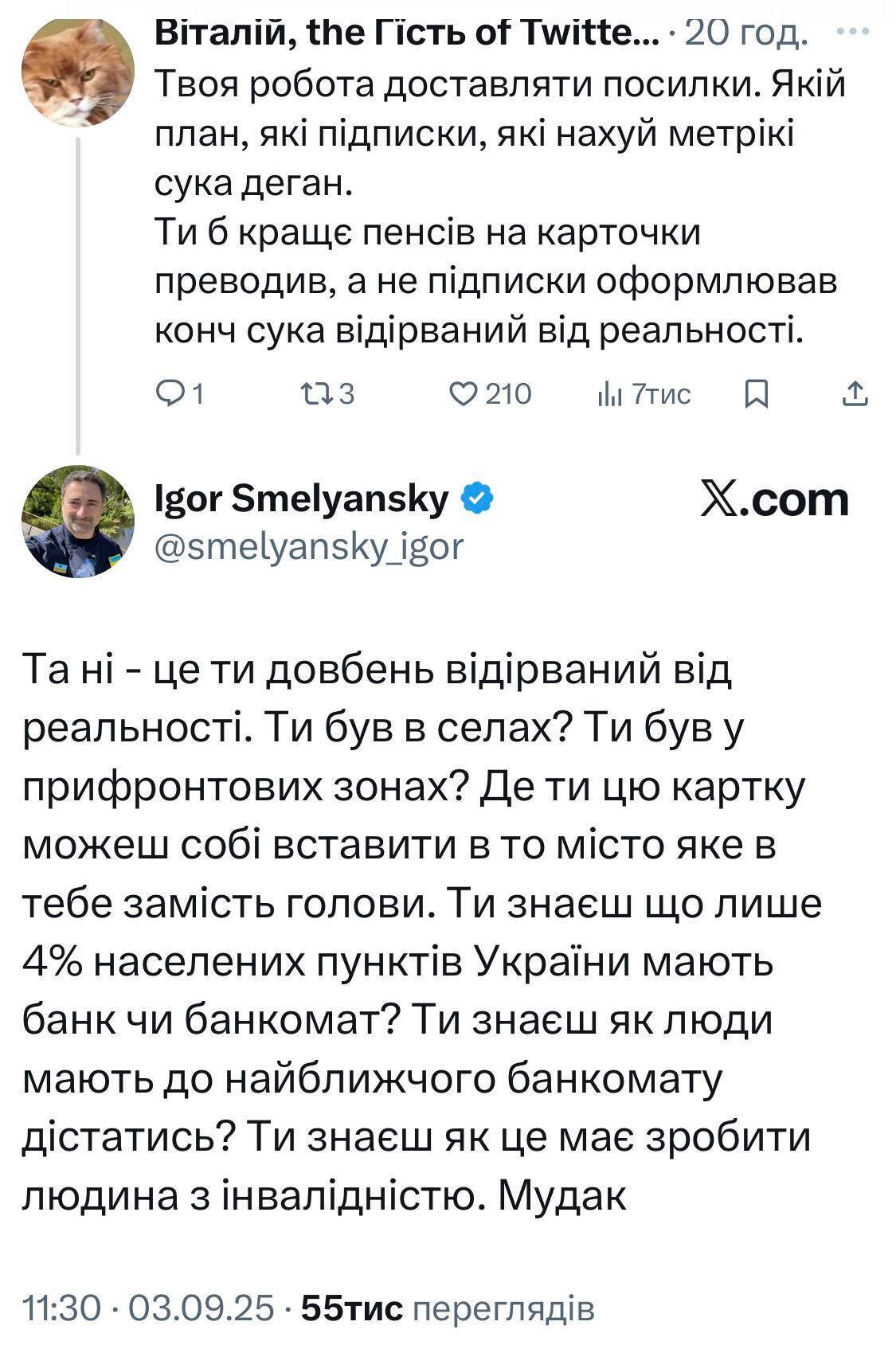The image size is (896, 1345).
Task: Expand the thread via the connecting line
Action: [76, 295]
